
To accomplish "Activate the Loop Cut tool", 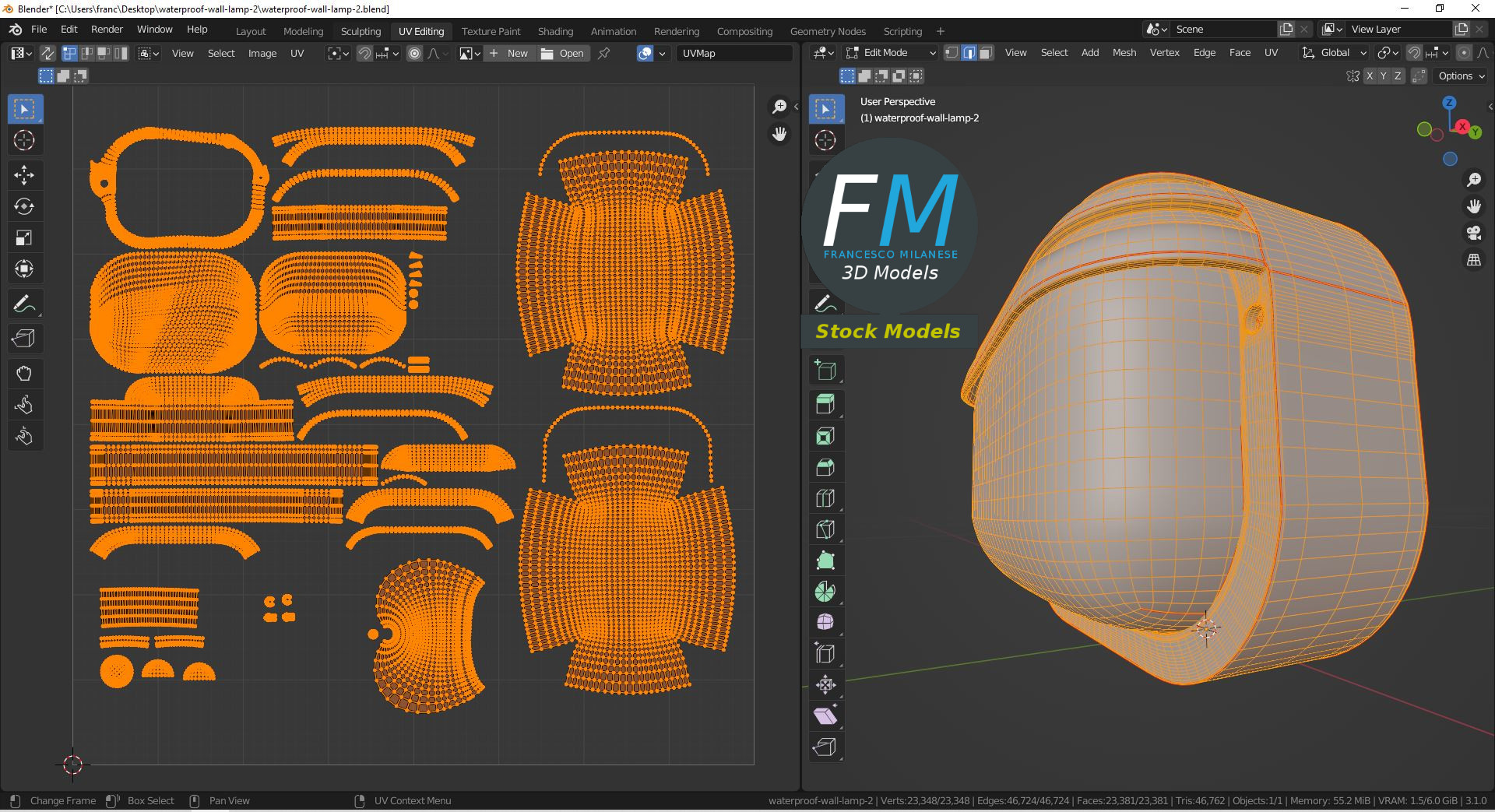I will tap(825, 498).
